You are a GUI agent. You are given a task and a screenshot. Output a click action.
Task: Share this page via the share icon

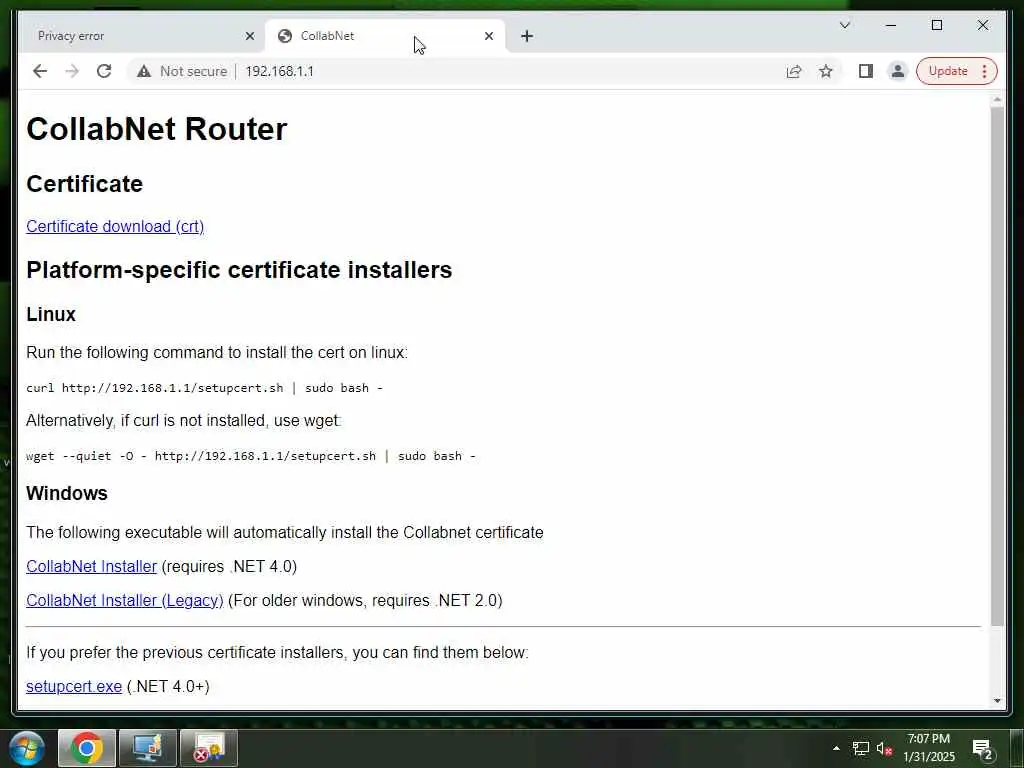point(793,71)
